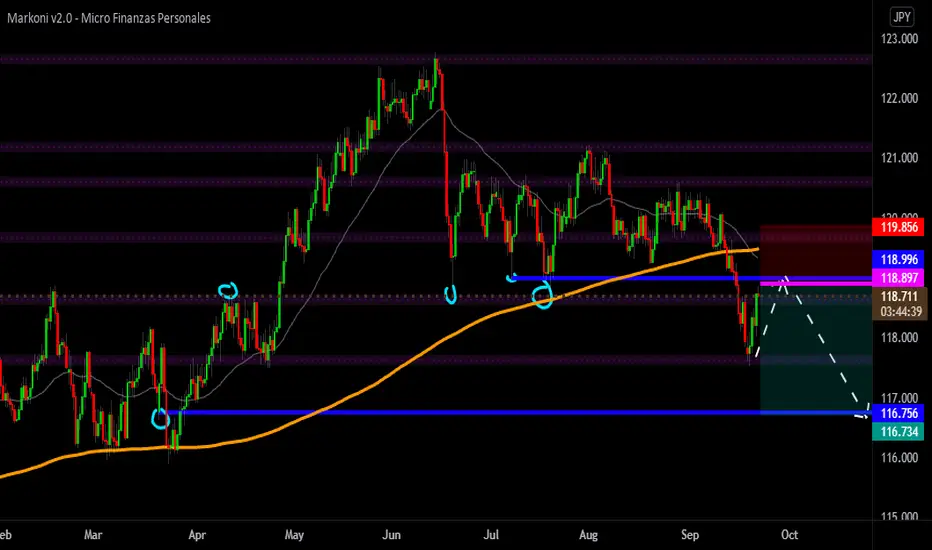Click the 03:44:39 bar countdown
Screen dimensions: 932x550
point(899,312)
